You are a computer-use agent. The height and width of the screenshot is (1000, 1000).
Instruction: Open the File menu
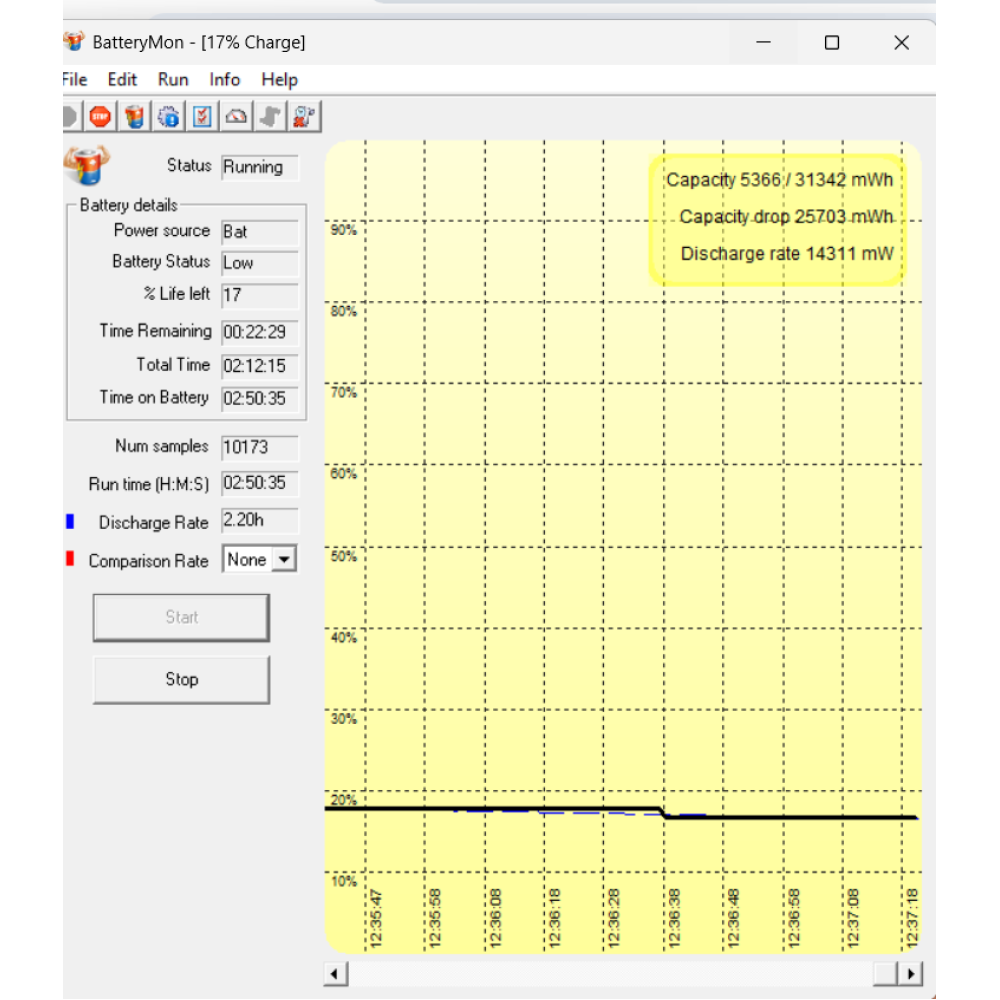[x=75, y=80]
